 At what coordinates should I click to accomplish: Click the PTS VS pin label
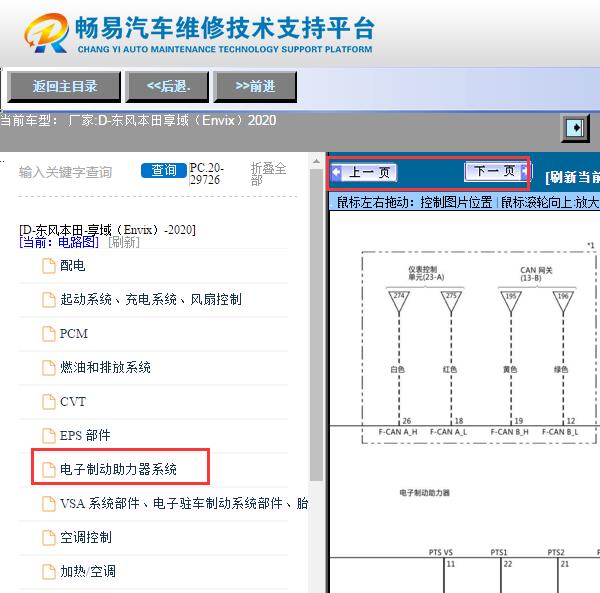(x=440, y=552)
